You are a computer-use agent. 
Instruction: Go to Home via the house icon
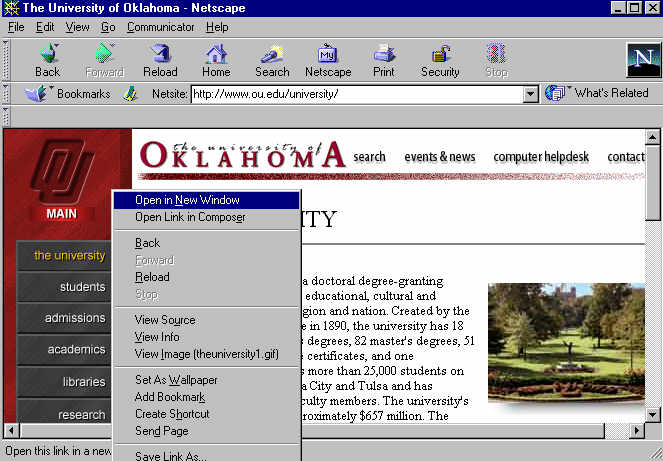[x=216, y=54]
